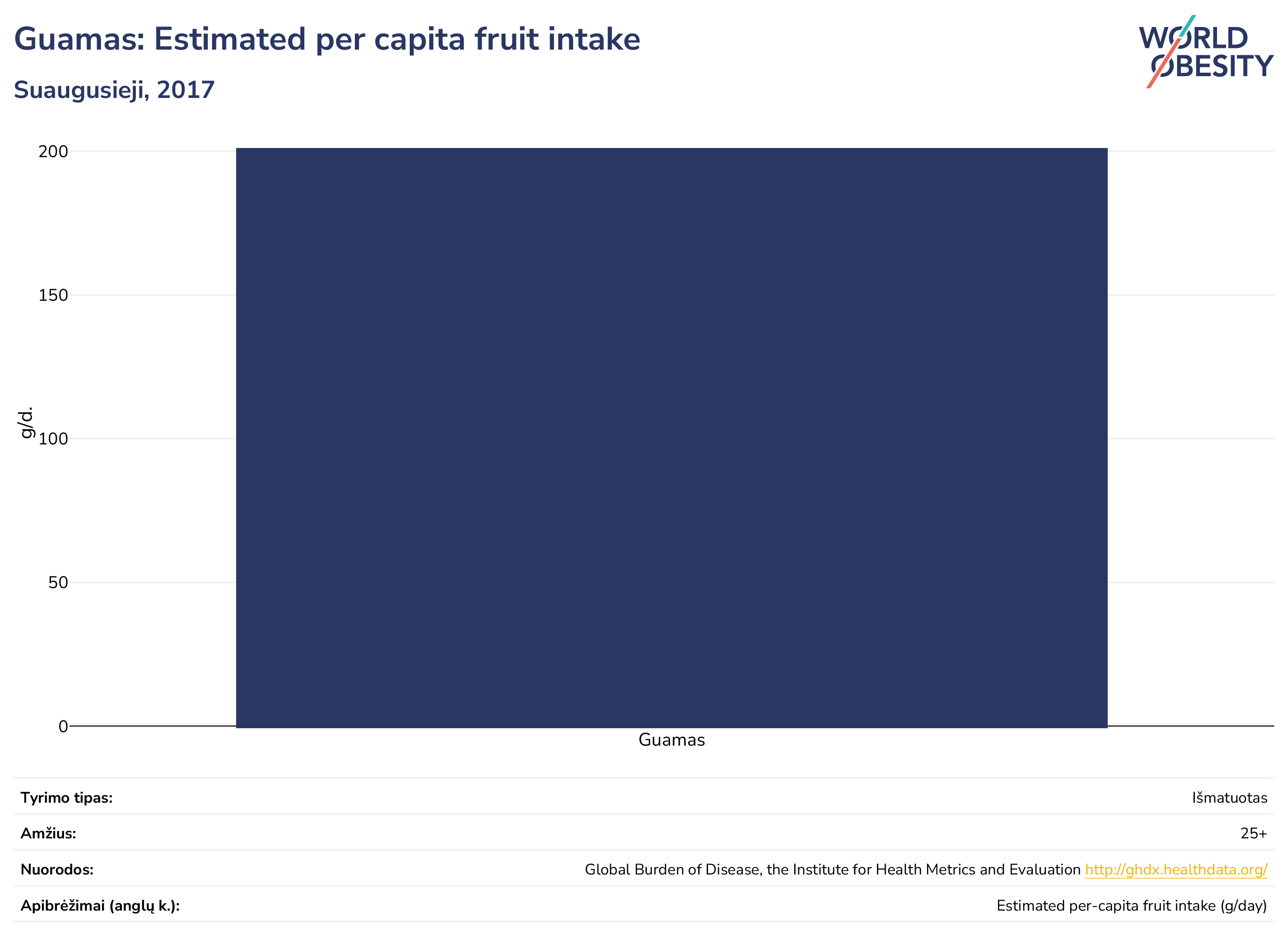
Task: Click the 0 y-axis tick label
Action: (63, 726)
